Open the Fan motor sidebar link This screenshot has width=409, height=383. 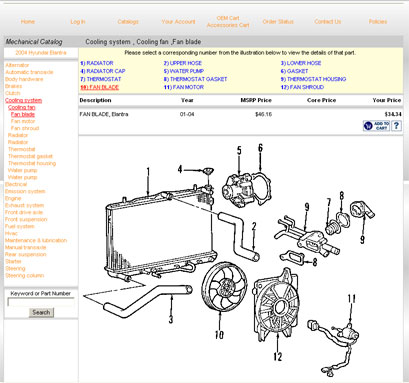click(x=23, y=121)
